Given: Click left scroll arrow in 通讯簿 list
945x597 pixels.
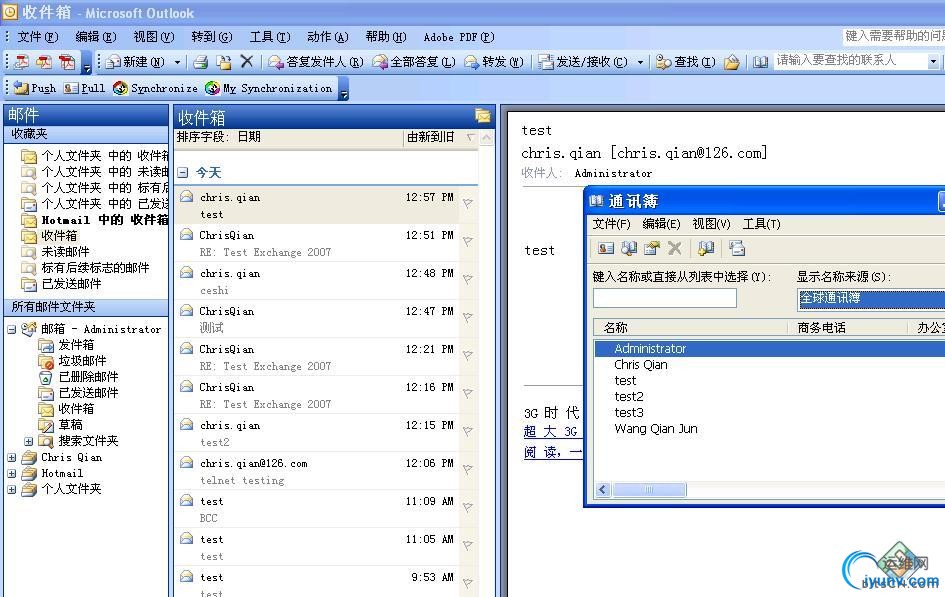Looking at the screenshot, I should click(603, 490).
